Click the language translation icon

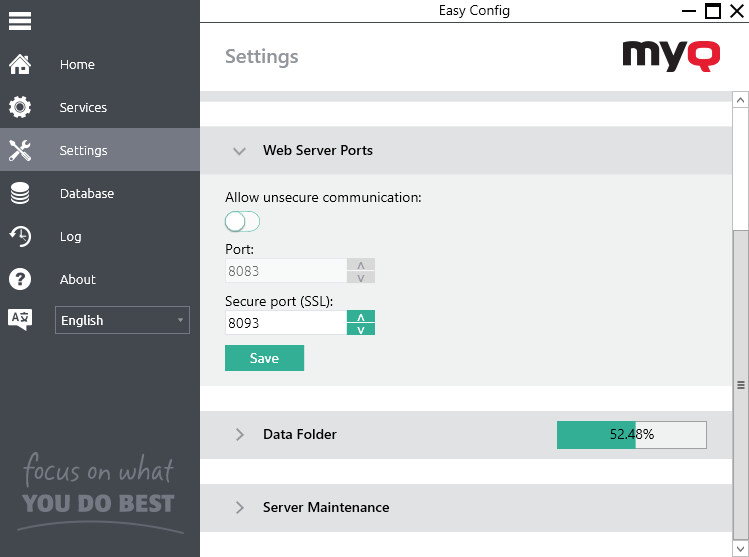click(x=20, y=320)
